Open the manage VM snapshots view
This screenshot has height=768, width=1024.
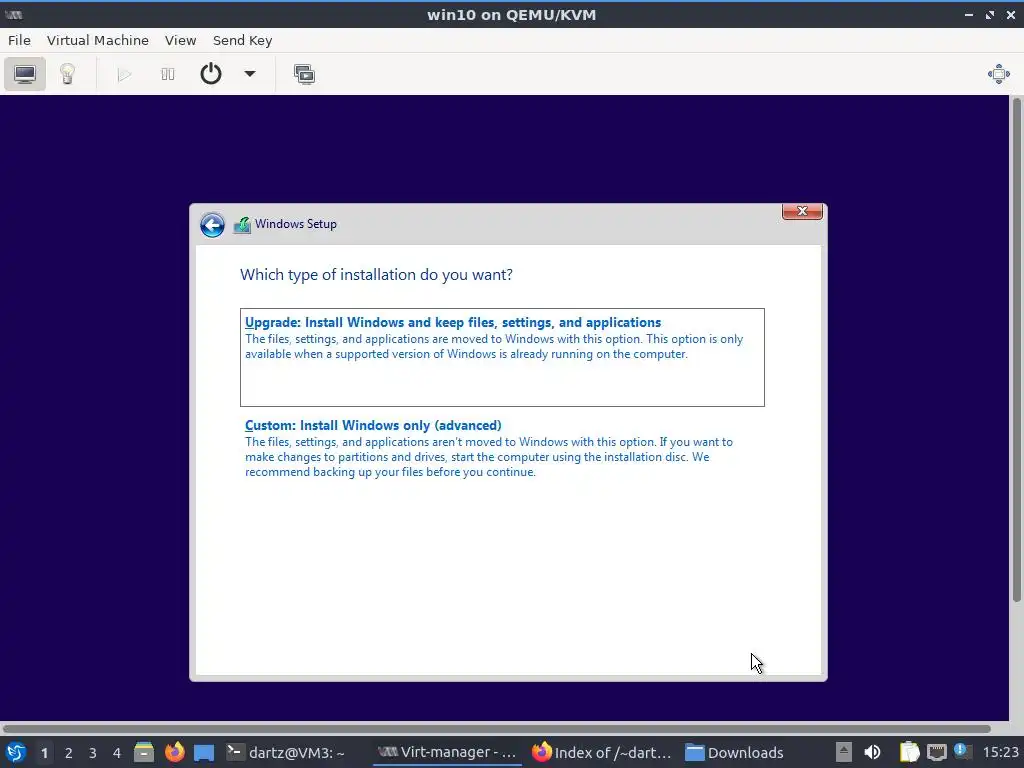[x=304, y=74]
